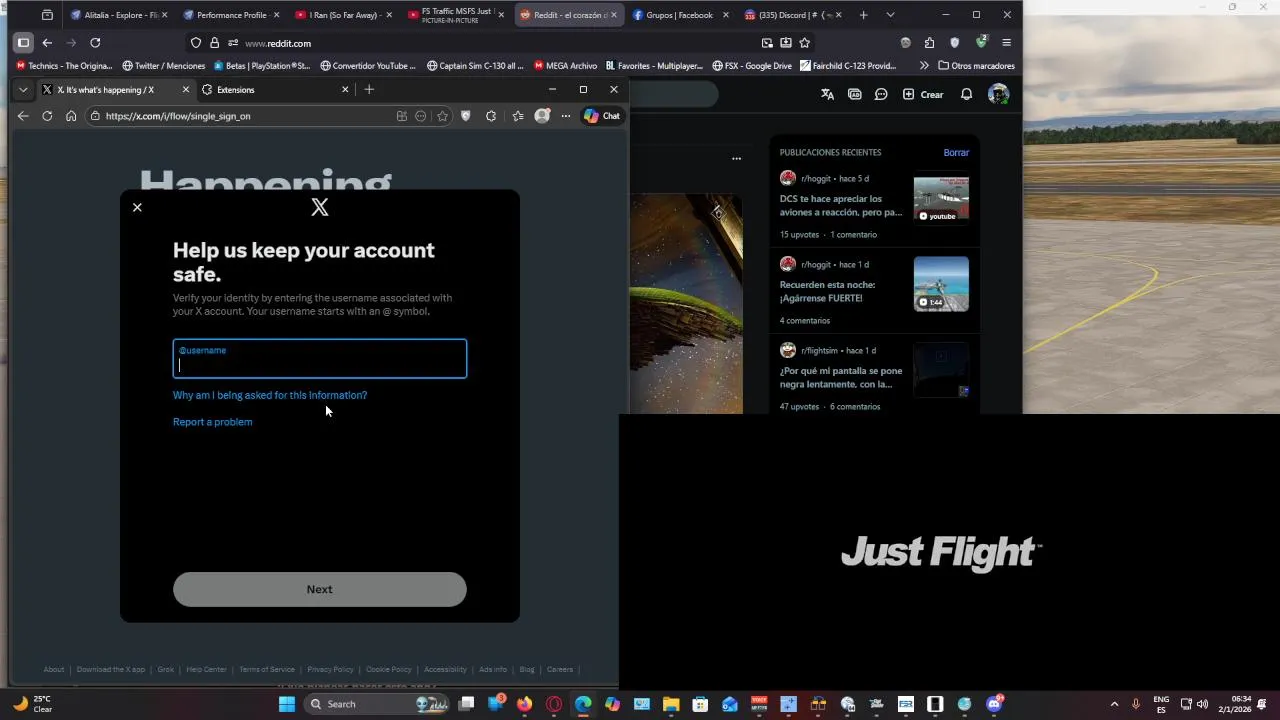Open the 'Recuerden esta noche' post thumbnail
This screenshot has width=1280, height=720.
(941, 284)
